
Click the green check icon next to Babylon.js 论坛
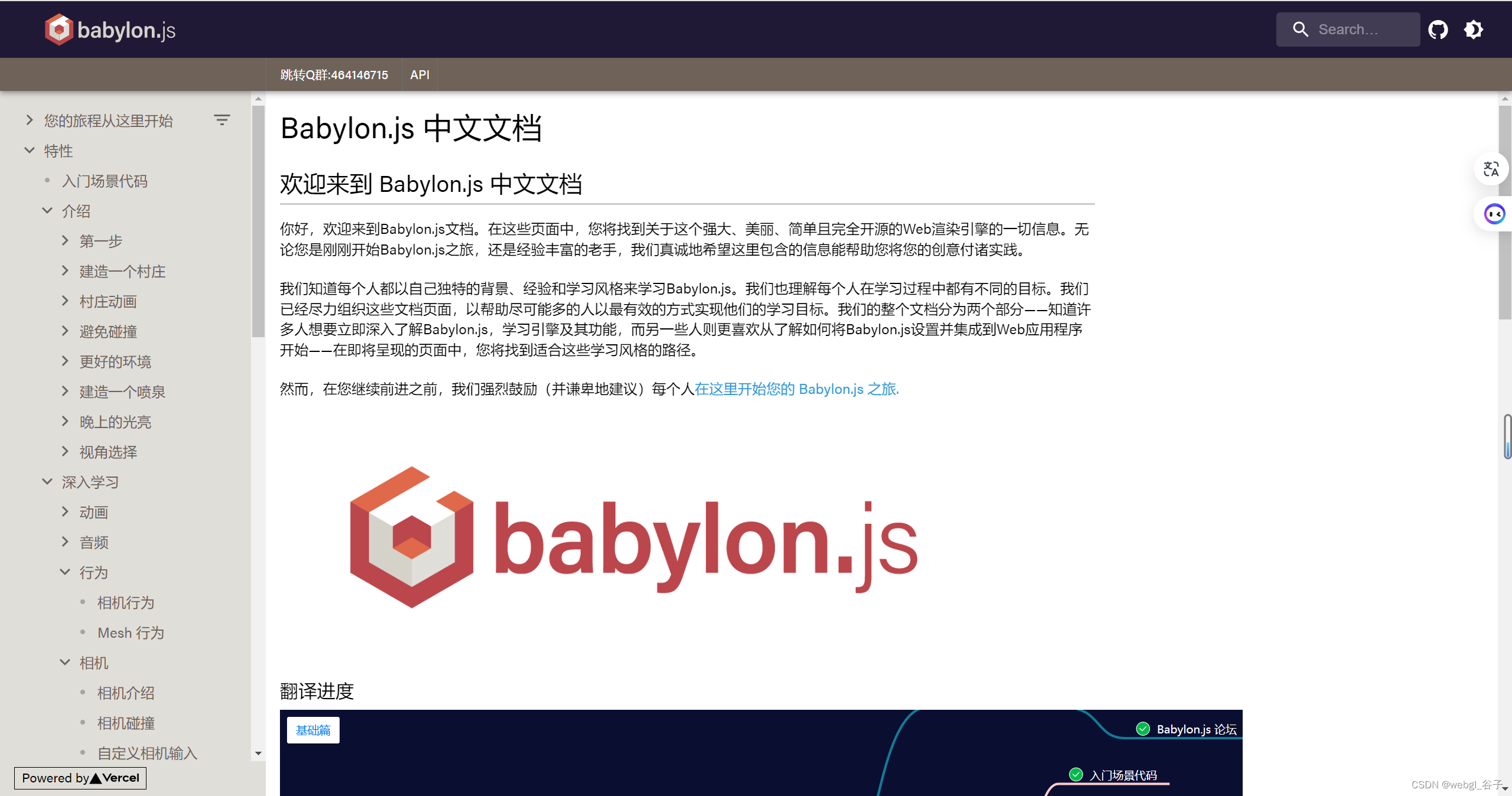tap(1143, 729)
